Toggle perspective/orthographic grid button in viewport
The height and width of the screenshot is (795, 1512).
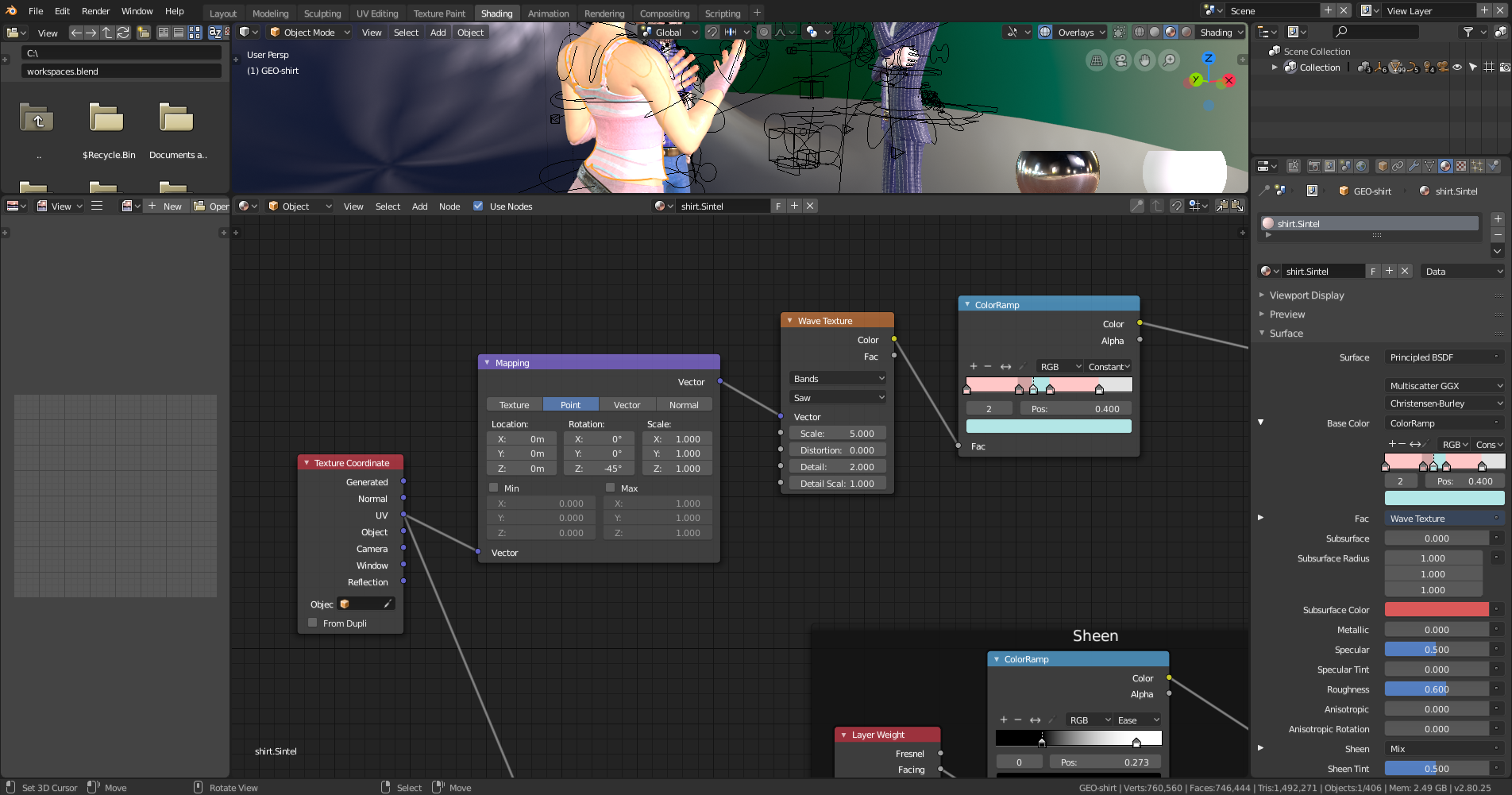pos(1097,60)
